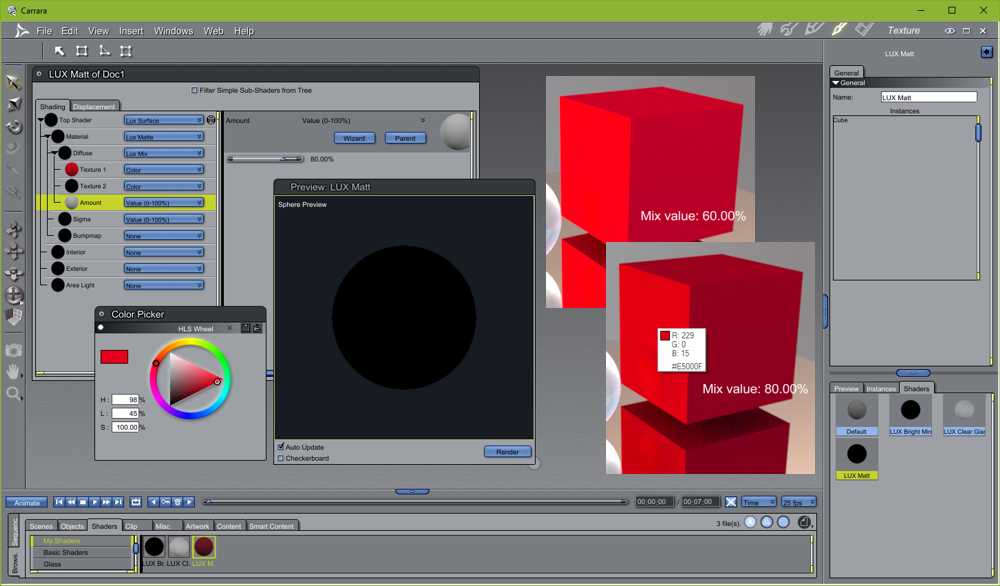Open the Sigma value dropdown
Screen dimensions: 1000x586
pyautogui.click(x=164, y=219)
